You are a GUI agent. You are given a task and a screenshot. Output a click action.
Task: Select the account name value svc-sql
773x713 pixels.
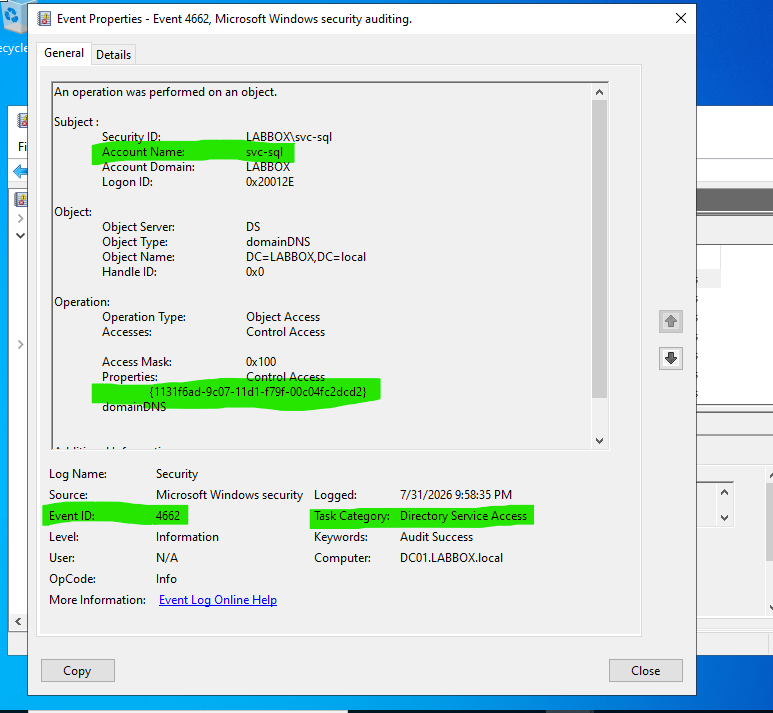[264, 152]
